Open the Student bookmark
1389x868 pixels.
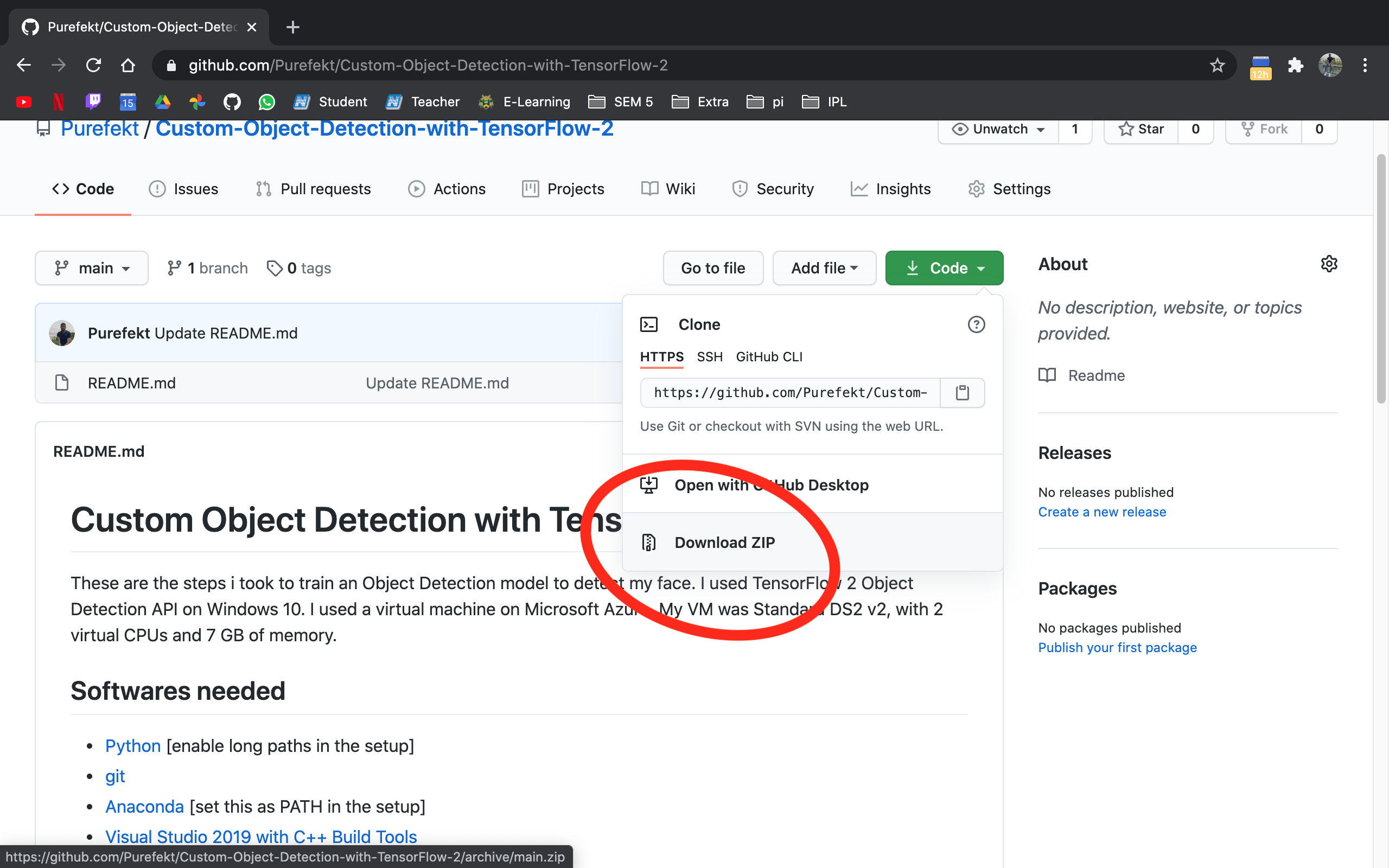point(330,101)
